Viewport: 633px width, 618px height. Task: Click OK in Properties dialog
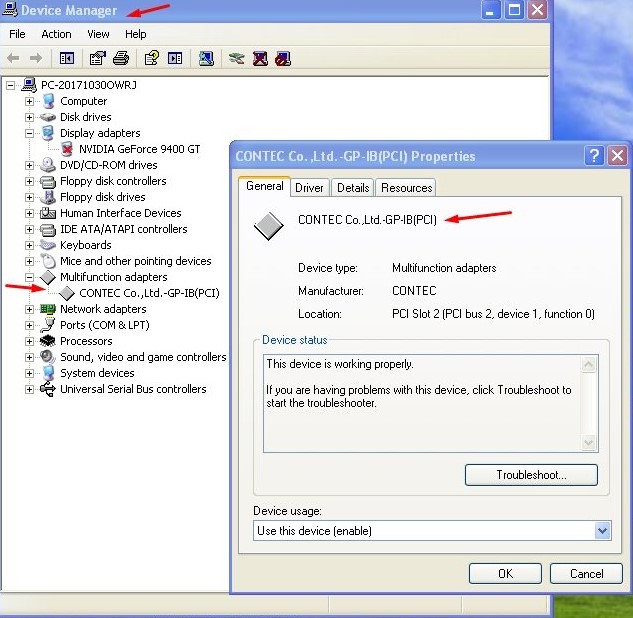tap(505, 574)
